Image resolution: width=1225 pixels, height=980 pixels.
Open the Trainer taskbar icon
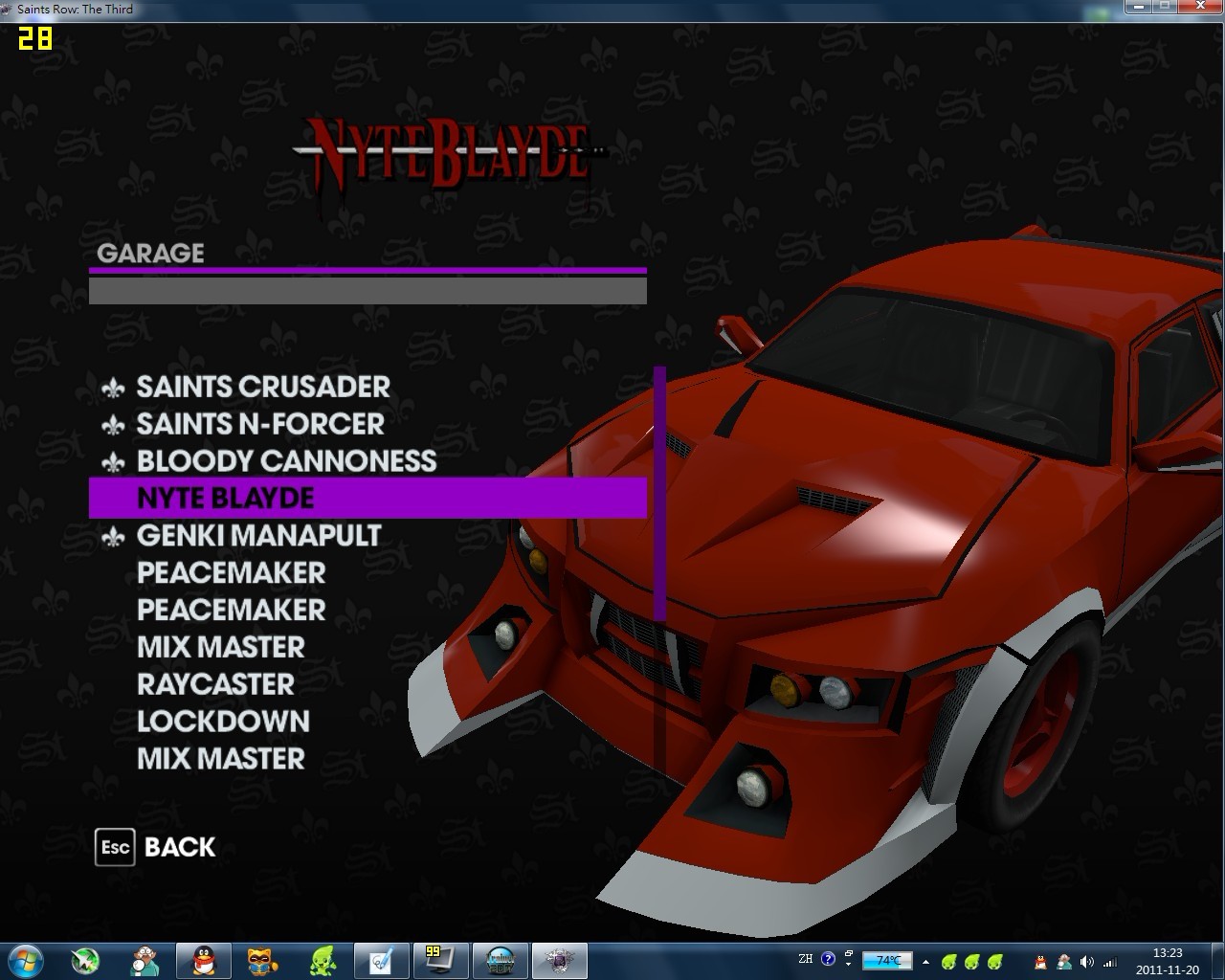[500, 960]
